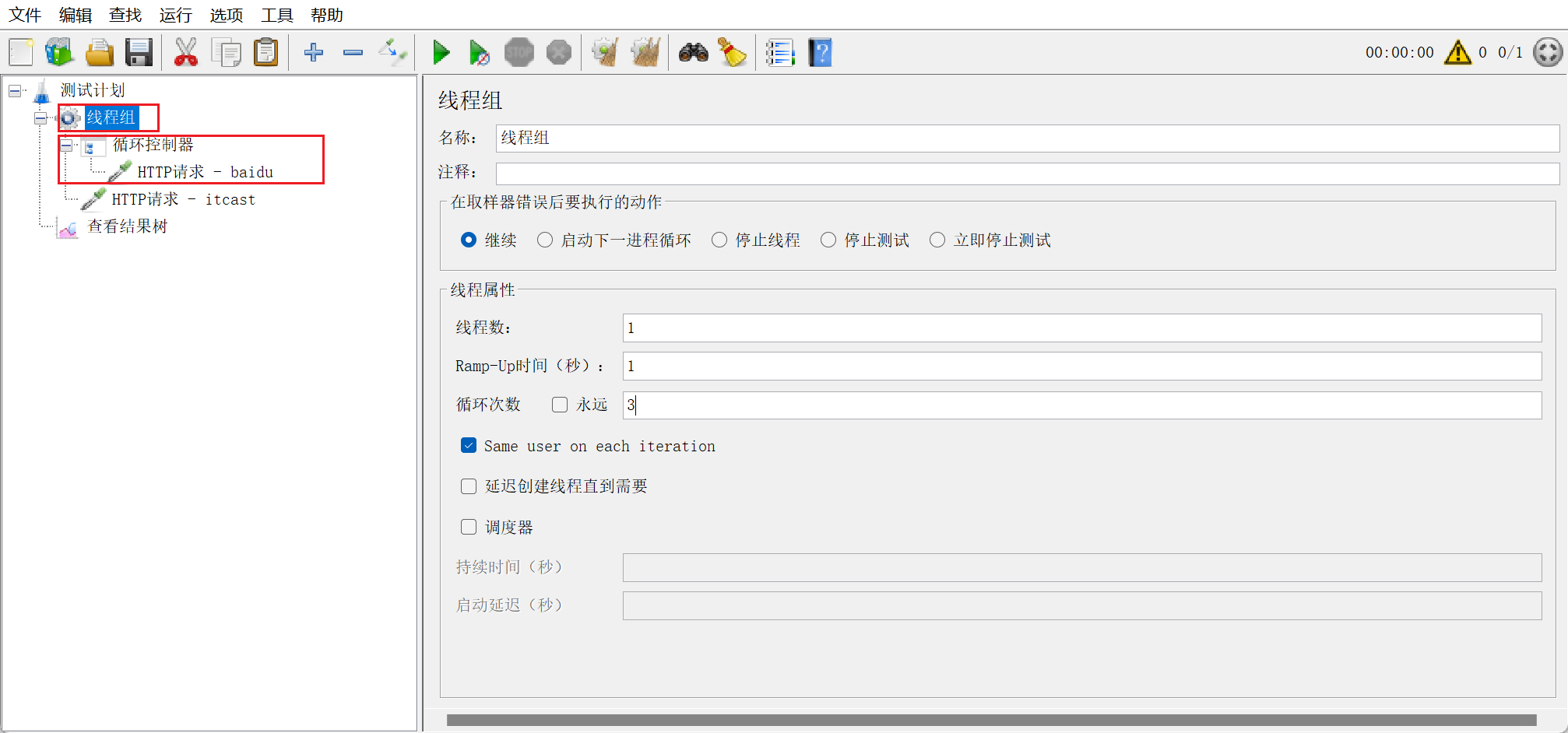The height and width of the screenshot is (733, 1568).
Task: Open the 帮助 menu
Action: coord(327,15)
